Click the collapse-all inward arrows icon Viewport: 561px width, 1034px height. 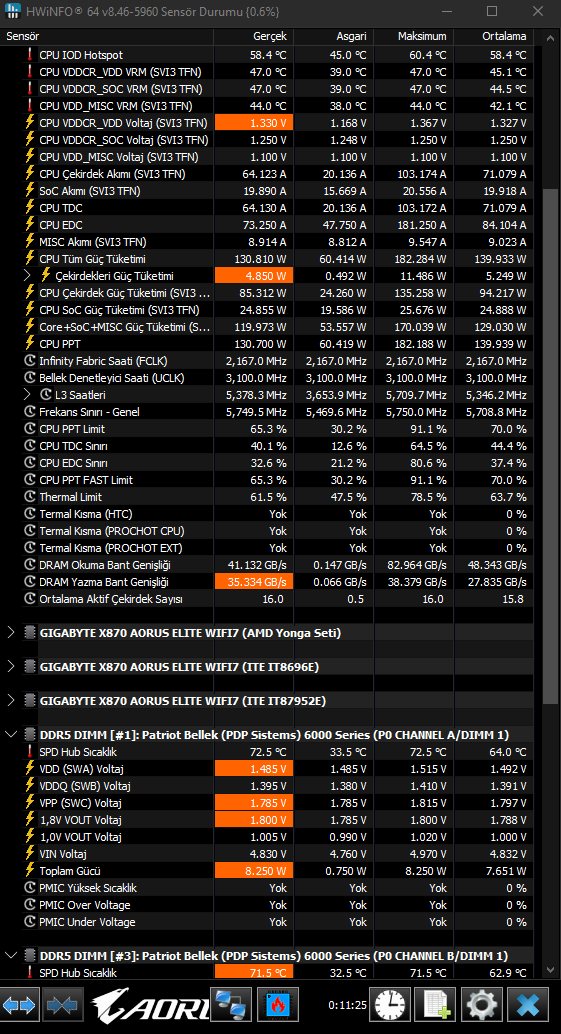click(64, 1005)
